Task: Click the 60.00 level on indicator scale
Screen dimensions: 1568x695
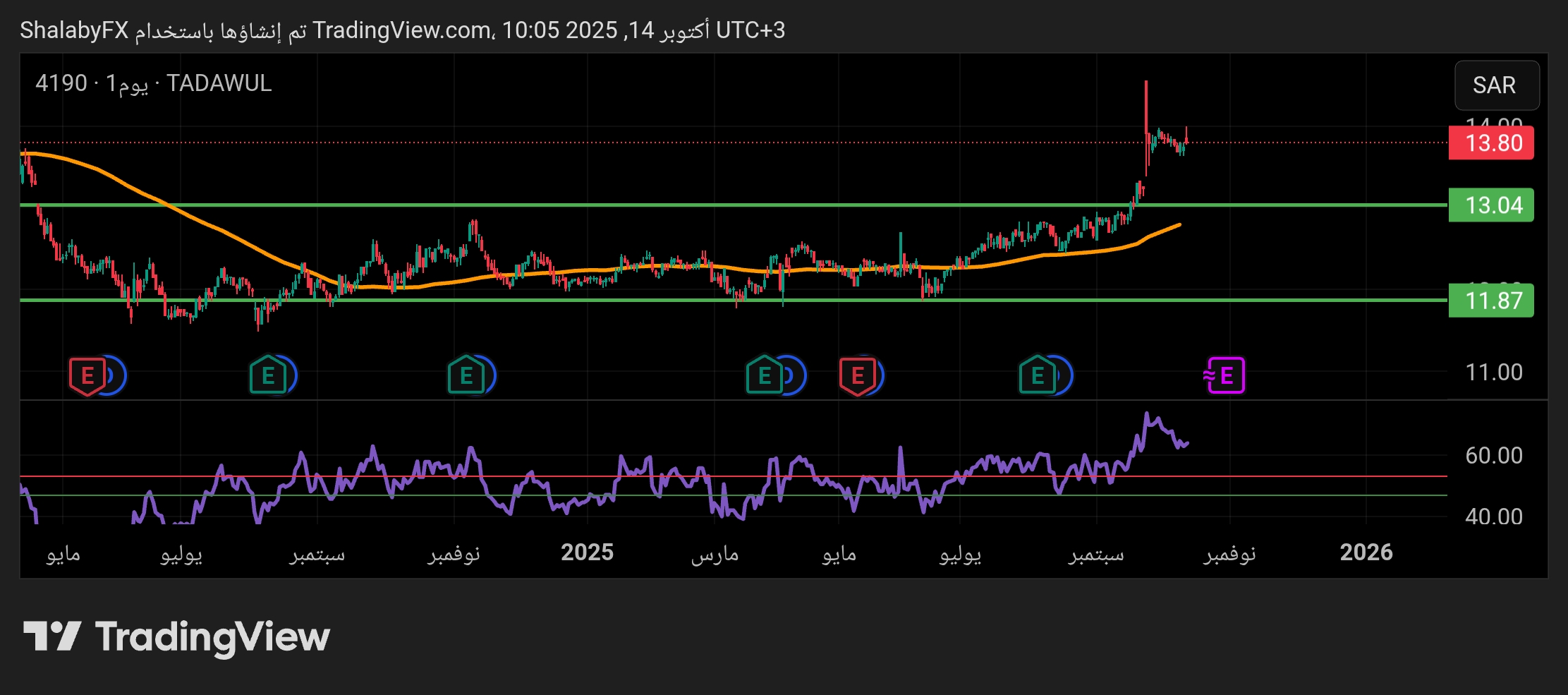Action: tap(1493, 456)
